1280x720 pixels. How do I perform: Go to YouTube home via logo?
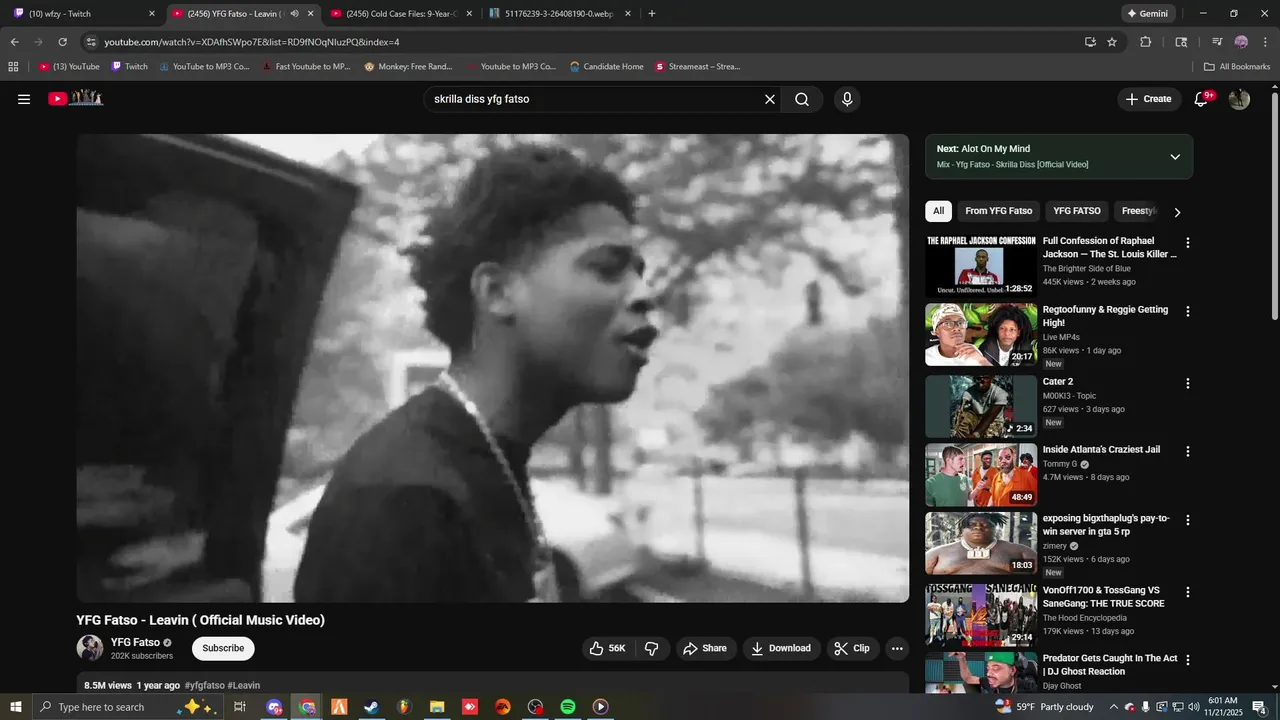point(76,98)
